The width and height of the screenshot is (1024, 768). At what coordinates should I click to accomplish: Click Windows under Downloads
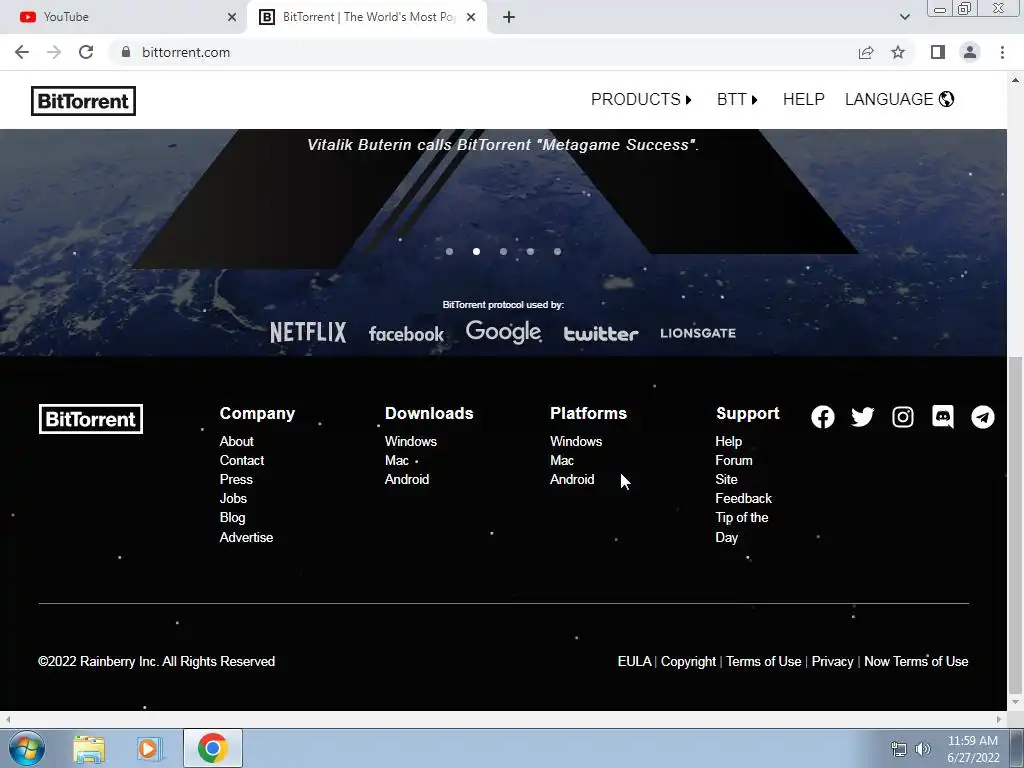click(411, 441)
